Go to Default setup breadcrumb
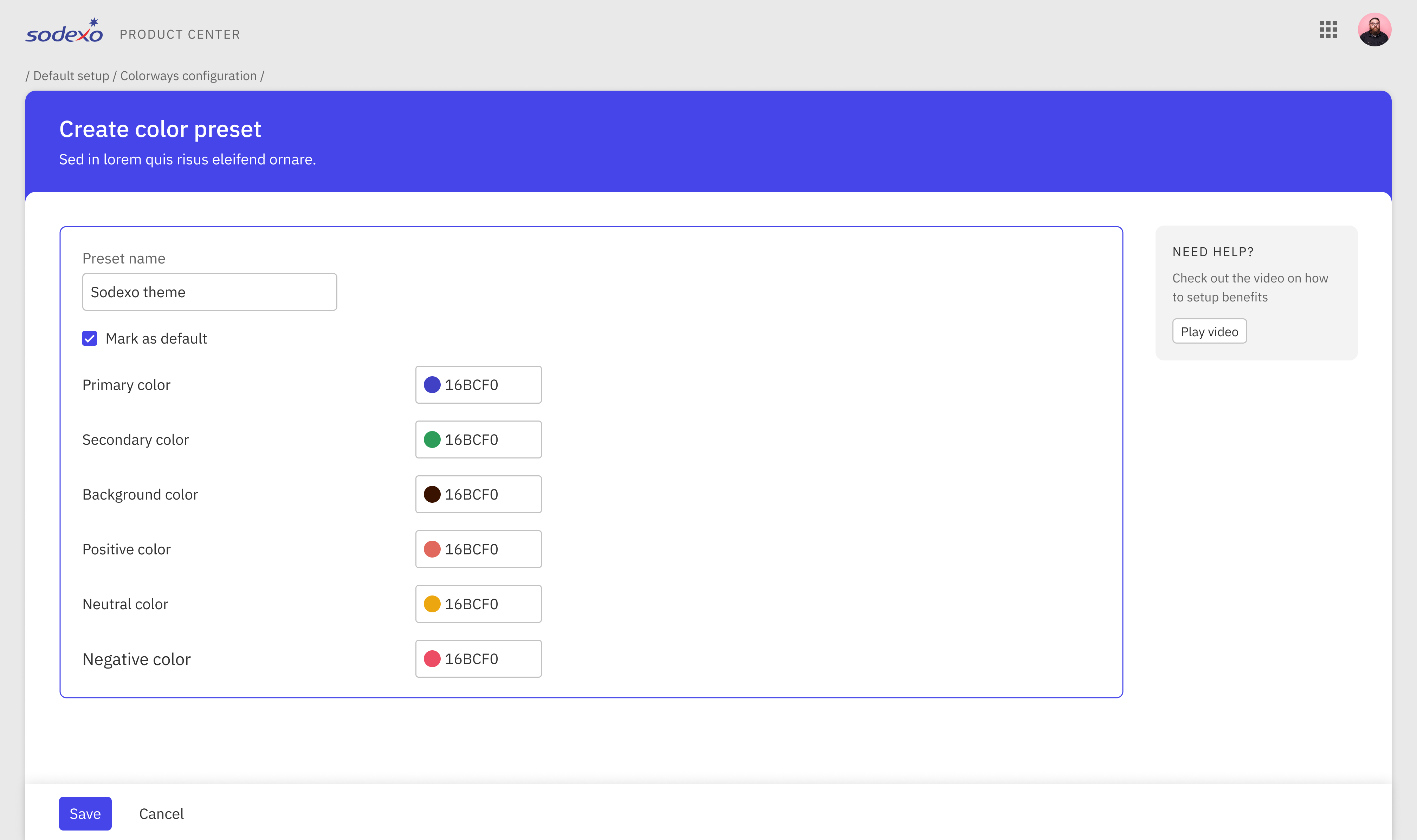Screen dimensions: 1417x840 click(x=71, y=76)
